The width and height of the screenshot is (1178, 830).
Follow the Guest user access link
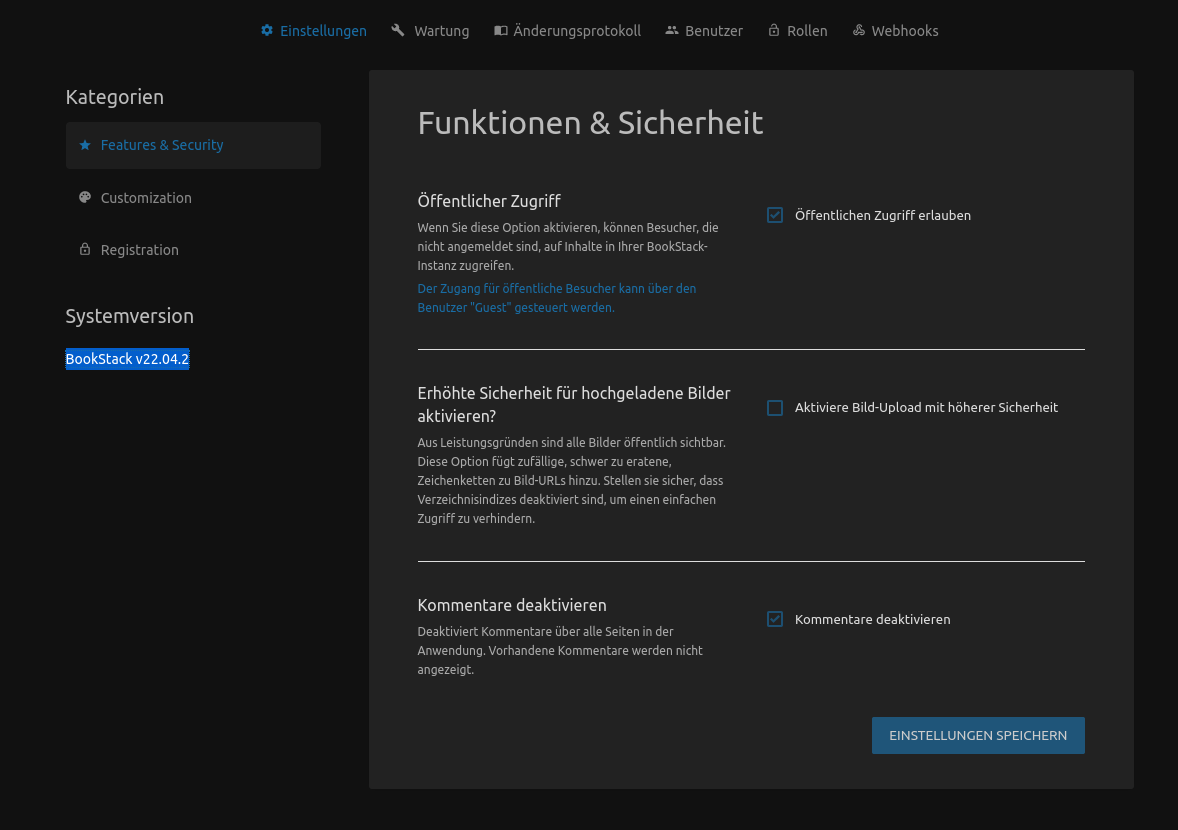(x=556, y=298)
